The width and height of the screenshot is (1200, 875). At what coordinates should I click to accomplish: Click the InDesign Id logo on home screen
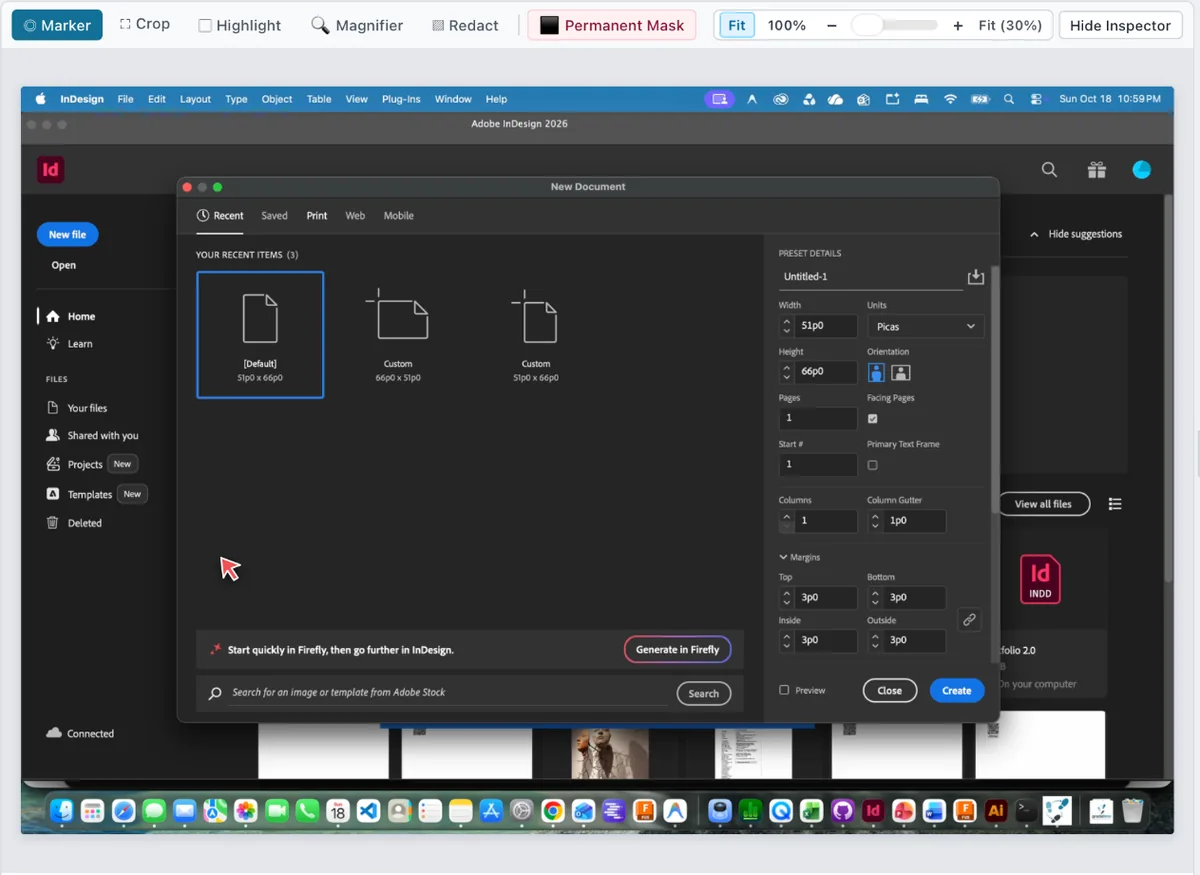point(50,169)
